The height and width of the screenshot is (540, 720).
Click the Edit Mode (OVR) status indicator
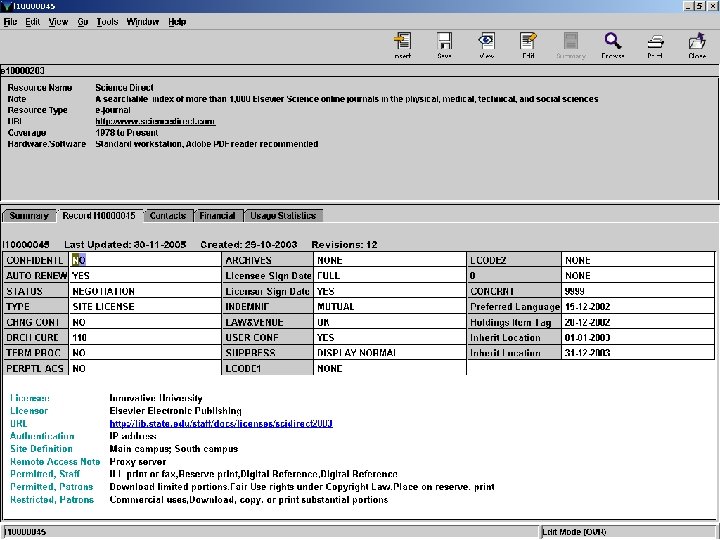point(574,532)
